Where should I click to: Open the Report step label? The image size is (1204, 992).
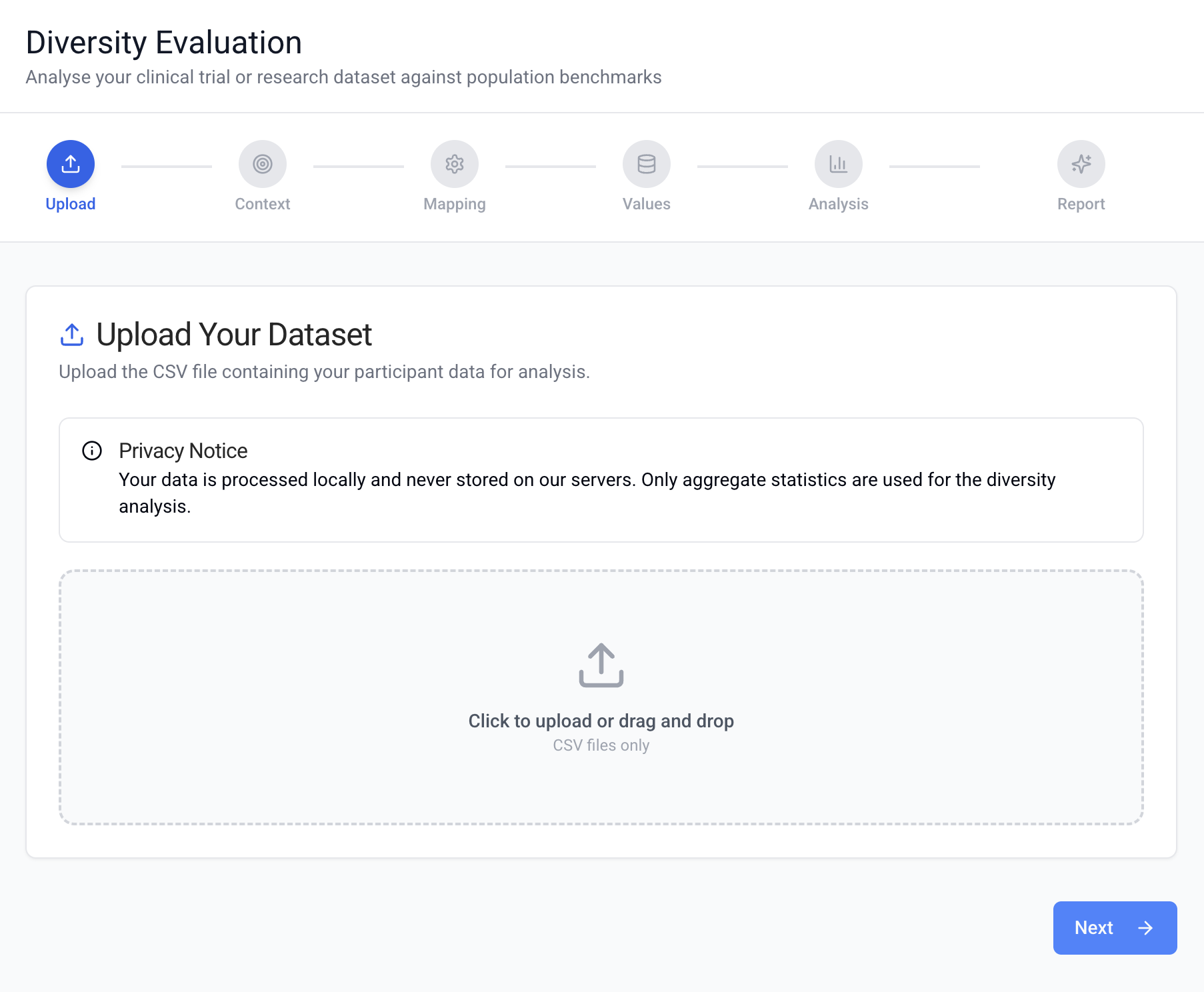point(1081,204)
